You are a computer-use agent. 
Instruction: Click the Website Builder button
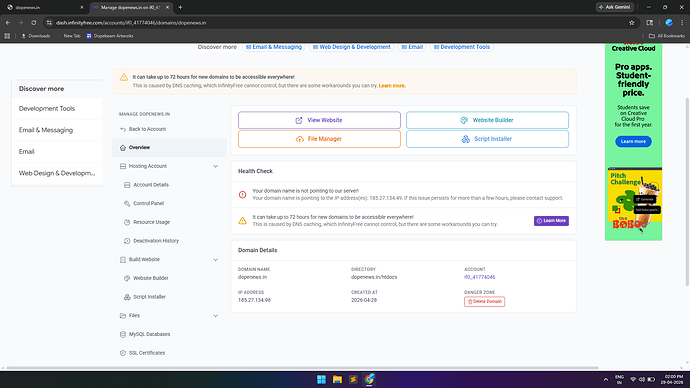[x=487, y=120]
